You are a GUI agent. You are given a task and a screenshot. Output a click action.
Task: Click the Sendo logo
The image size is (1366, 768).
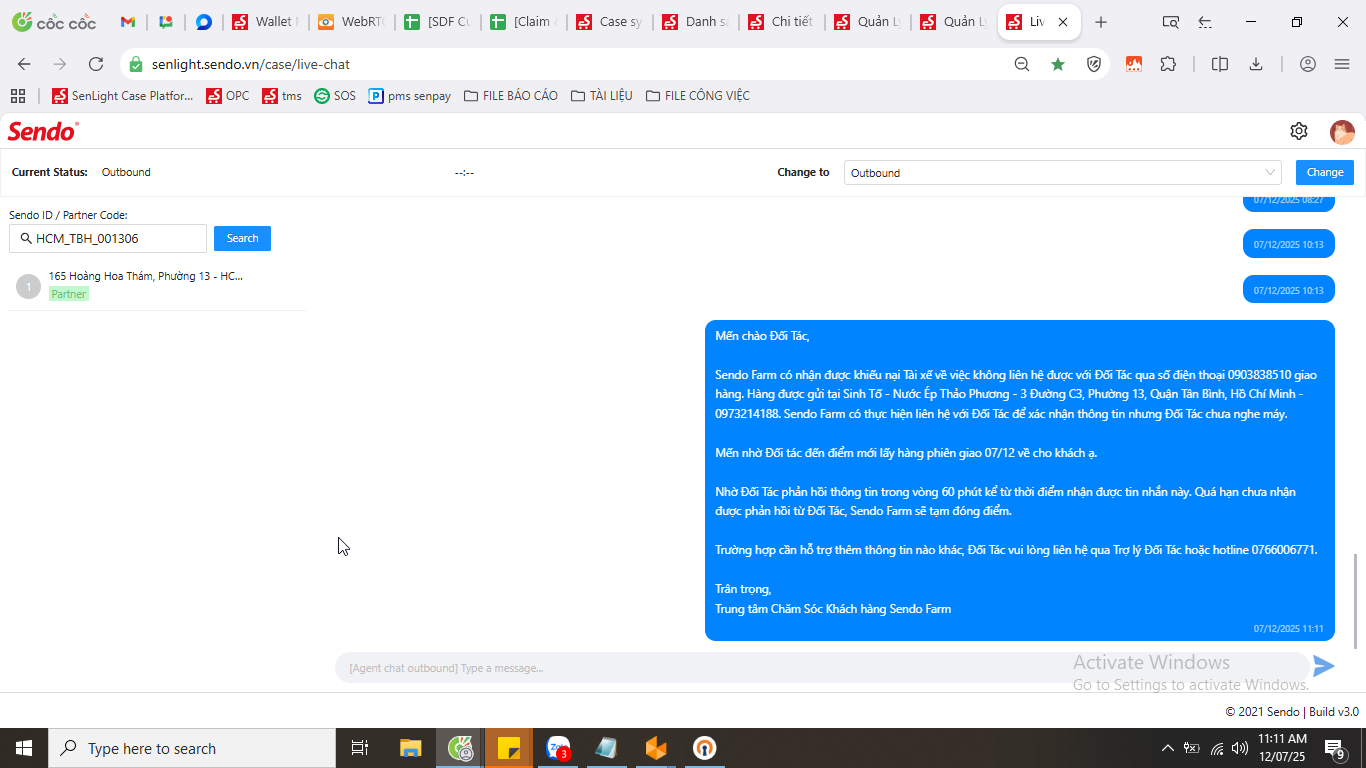click(43, 131)
